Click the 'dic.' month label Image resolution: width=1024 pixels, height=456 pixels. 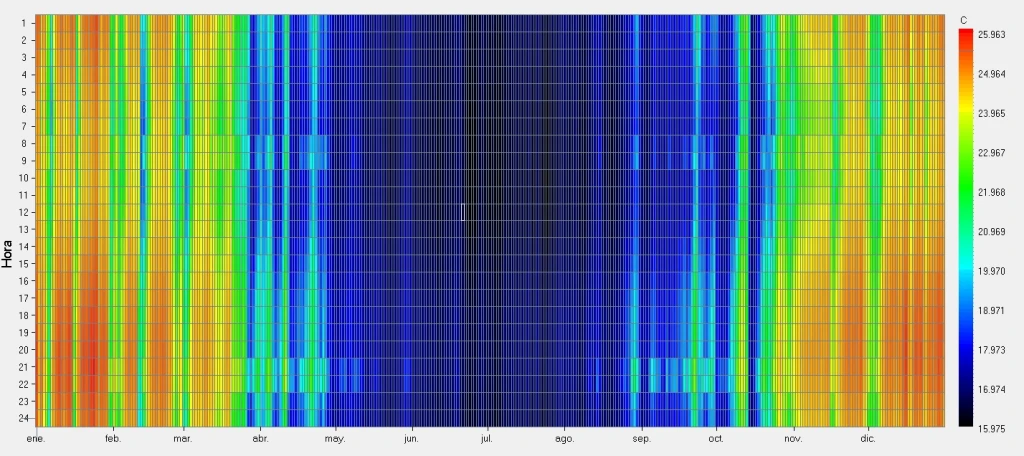tap(867, 439)
